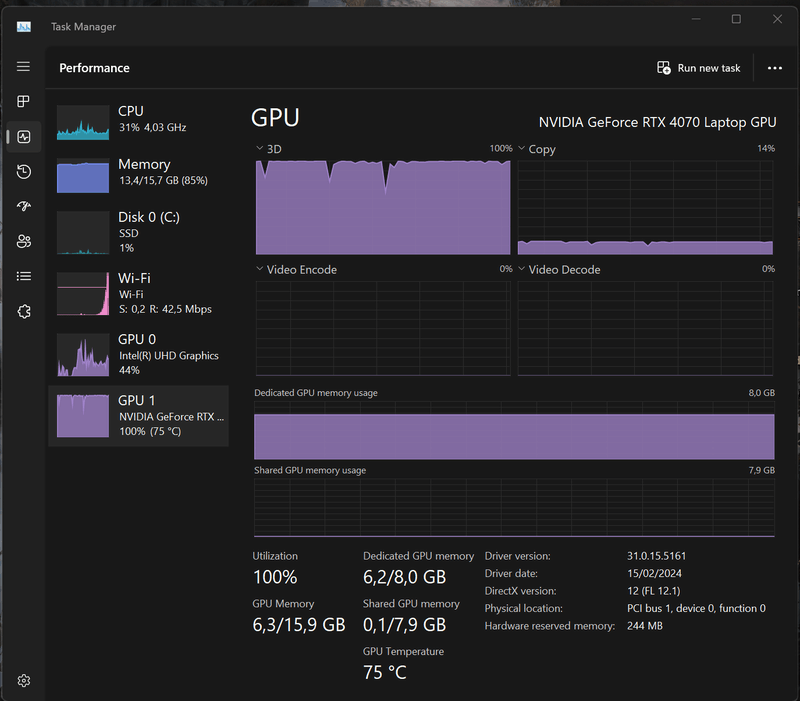The image size is (800, 701).
Task: Click the Task Manager app icon
Action: [x=23, y=27]
